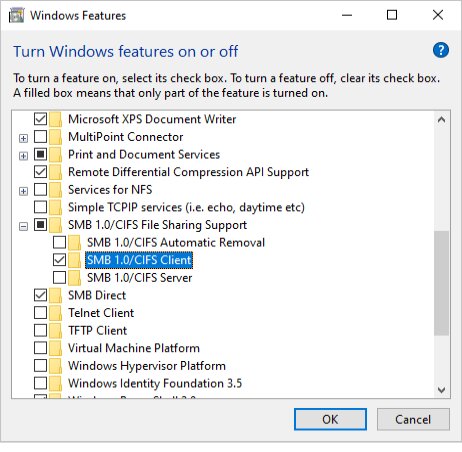
Task: Select the Windows Identity Foundation 3.5 item
Action: [x=155, y=383]
